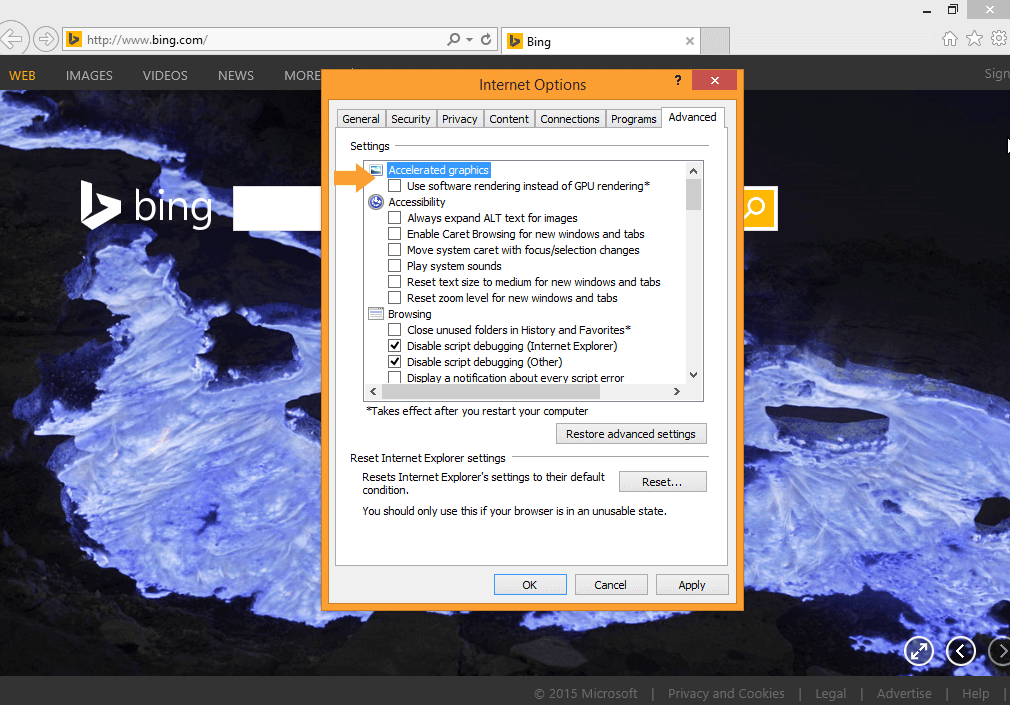The width and height of the screenshot is (1010, 705).
Task: Check Always expand ALT text for images
Action: 395,218
